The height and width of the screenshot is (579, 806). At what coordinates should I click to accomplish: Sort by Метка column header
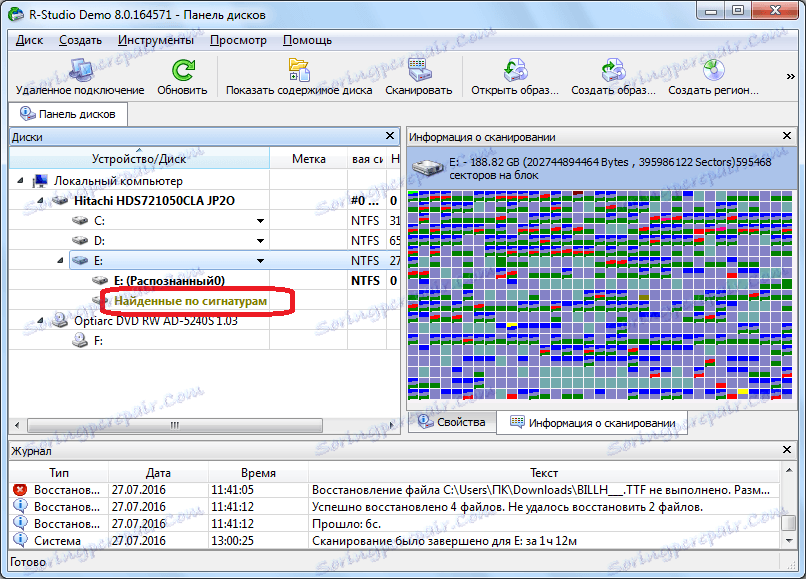coord(308,158)
